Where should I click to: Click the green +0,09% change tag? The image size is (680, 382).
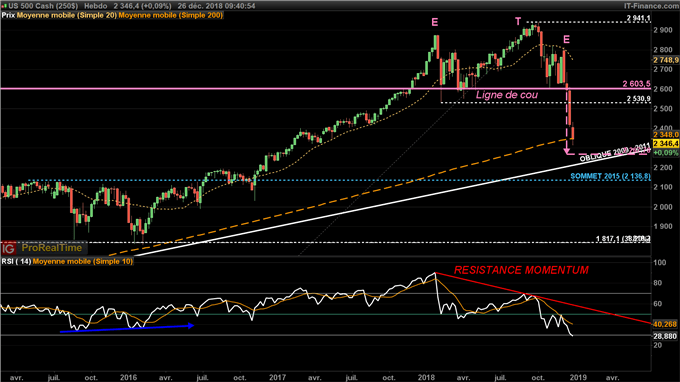coord(666,153)
